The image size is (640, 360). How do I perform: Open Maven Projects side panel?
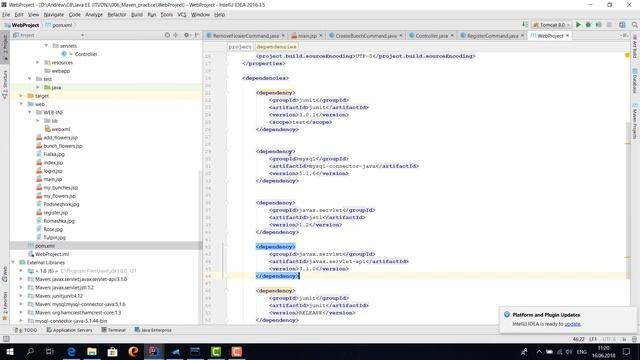click(635, 122)
